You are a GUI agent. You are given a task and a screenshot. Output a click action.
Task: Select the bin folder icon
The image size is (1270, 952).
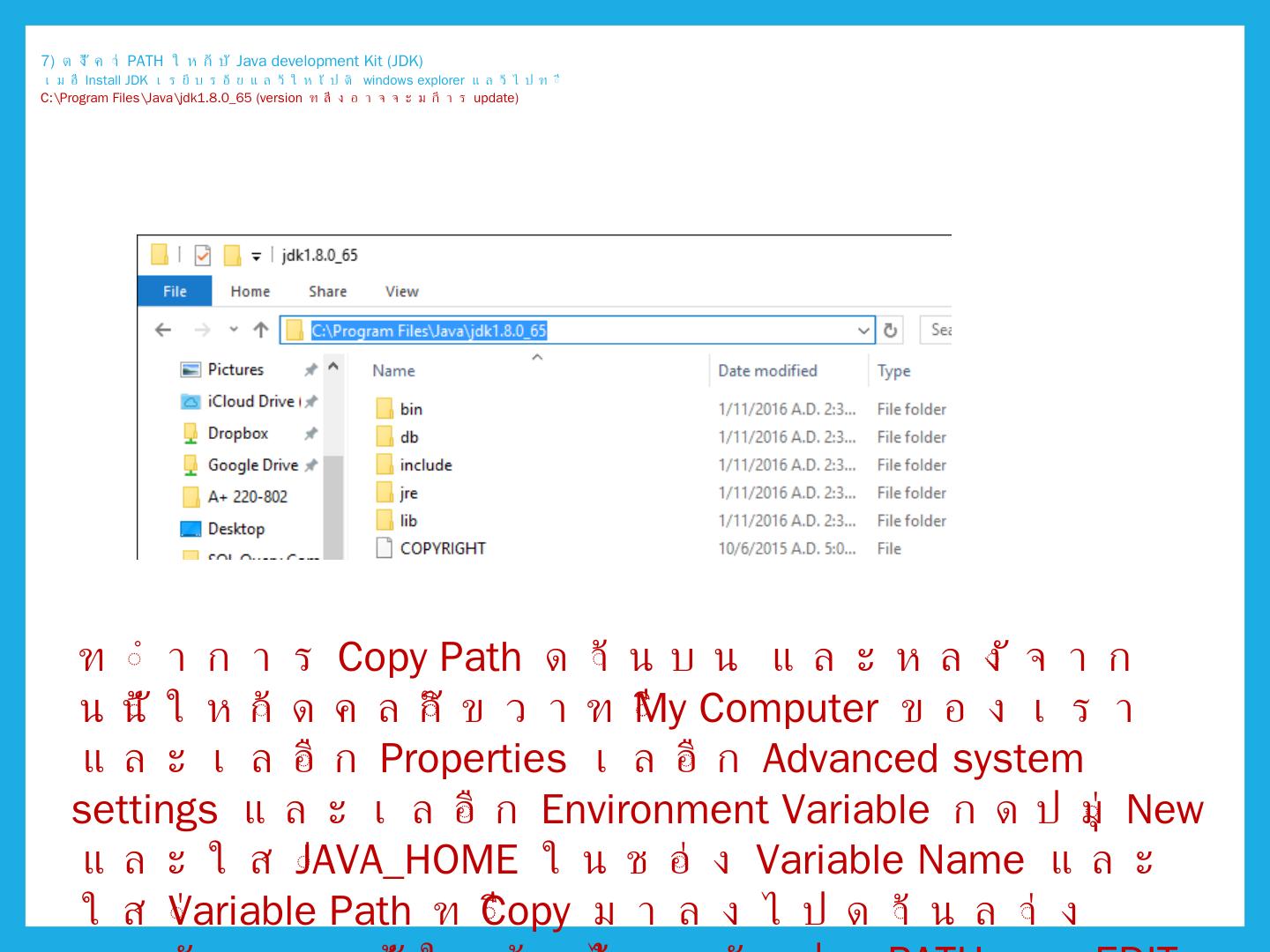[385, 408]
